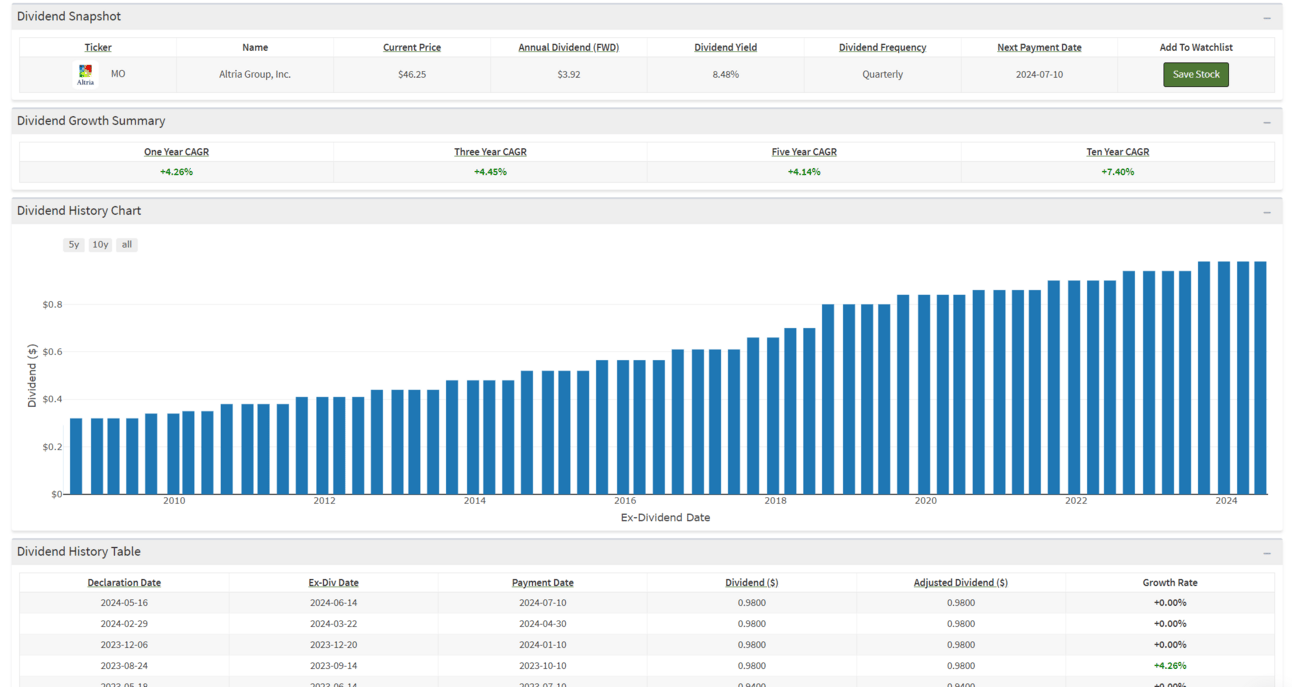The width and height of the screenshot is (1292, 687).
Task: Collapse the Dividend Growth Summary panel
Action: (x=1266, y=122)
